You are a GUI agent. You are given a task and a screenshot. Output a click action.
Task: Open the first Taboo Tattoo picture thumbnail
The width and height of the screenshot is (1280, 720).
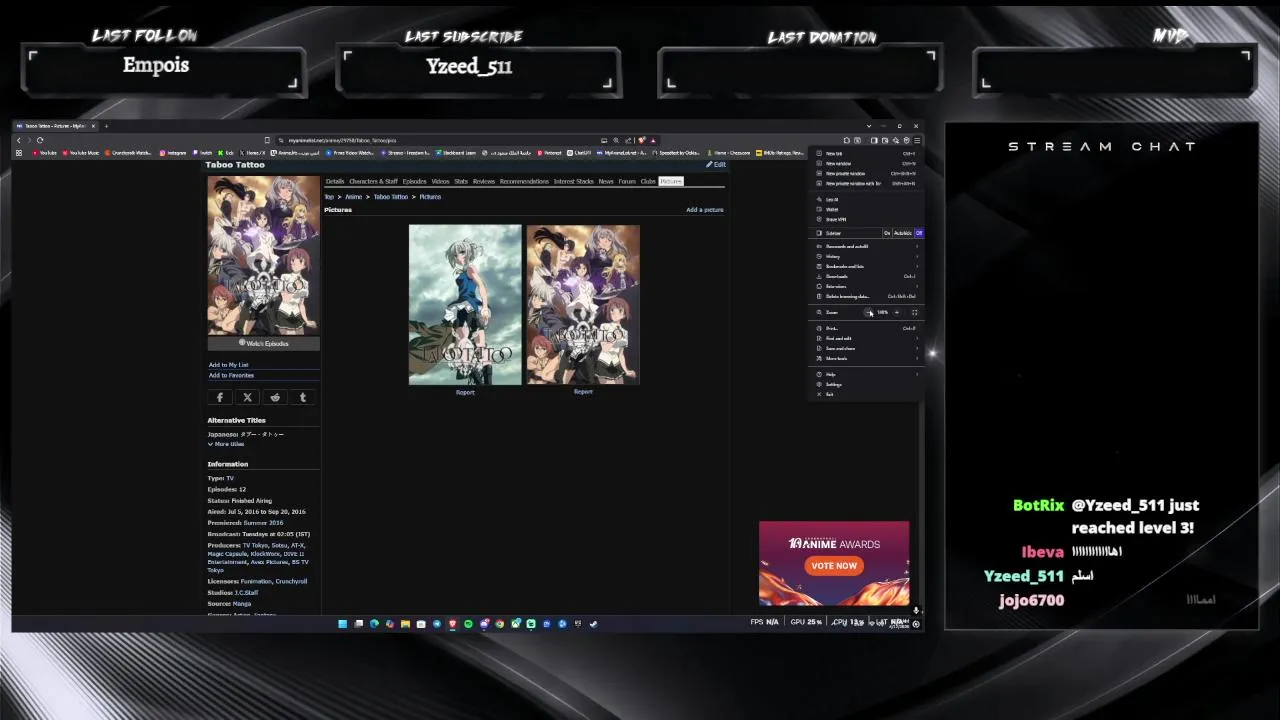465,305
